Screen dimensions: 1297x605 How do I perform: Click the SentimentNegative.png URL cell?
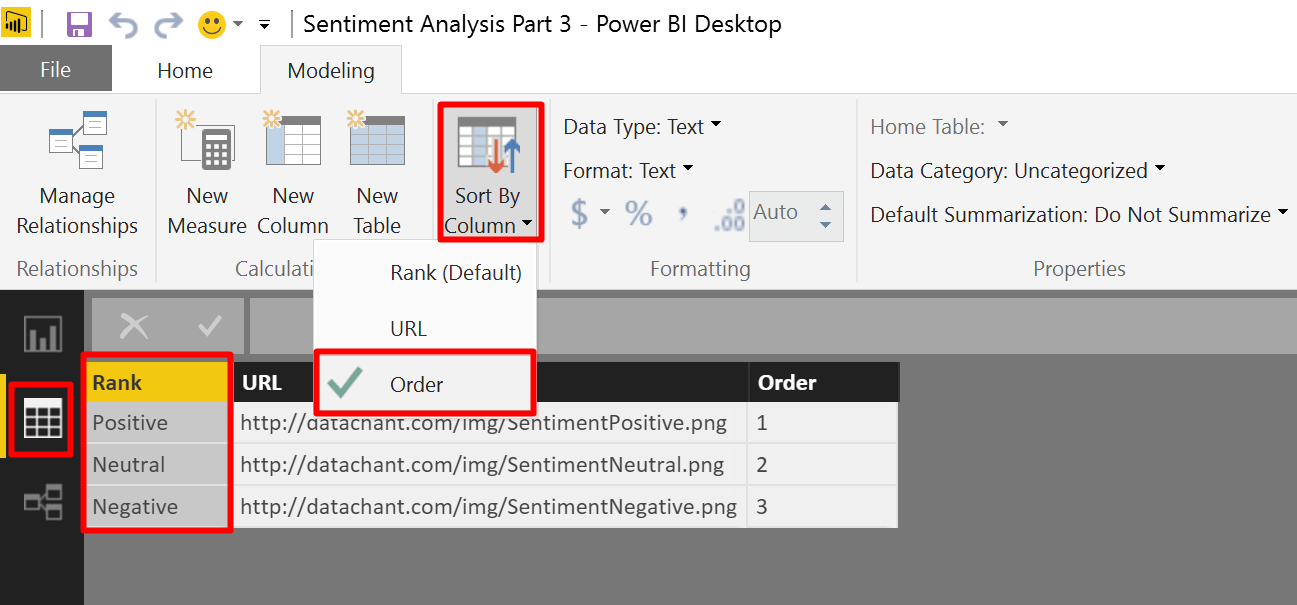click(x=490, y=507)
